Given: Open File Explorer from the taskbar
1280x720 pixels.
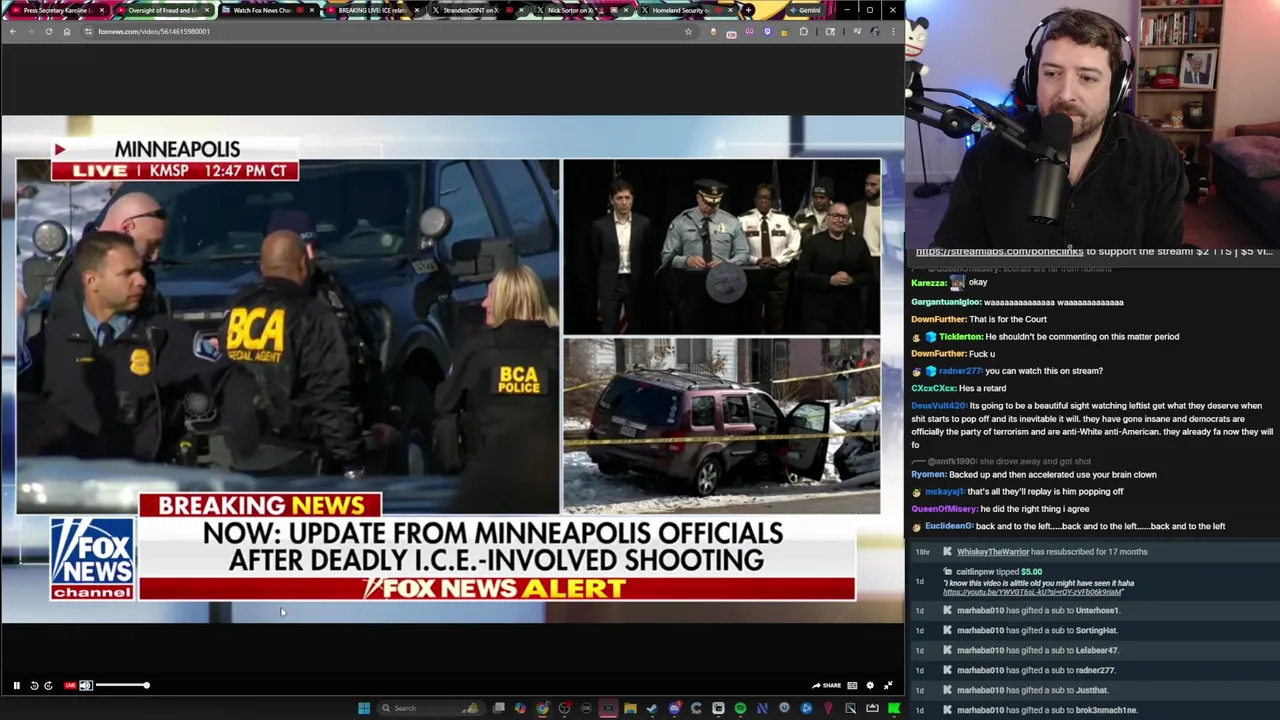Looking at the screenshot, I should (x=630, y=708).
